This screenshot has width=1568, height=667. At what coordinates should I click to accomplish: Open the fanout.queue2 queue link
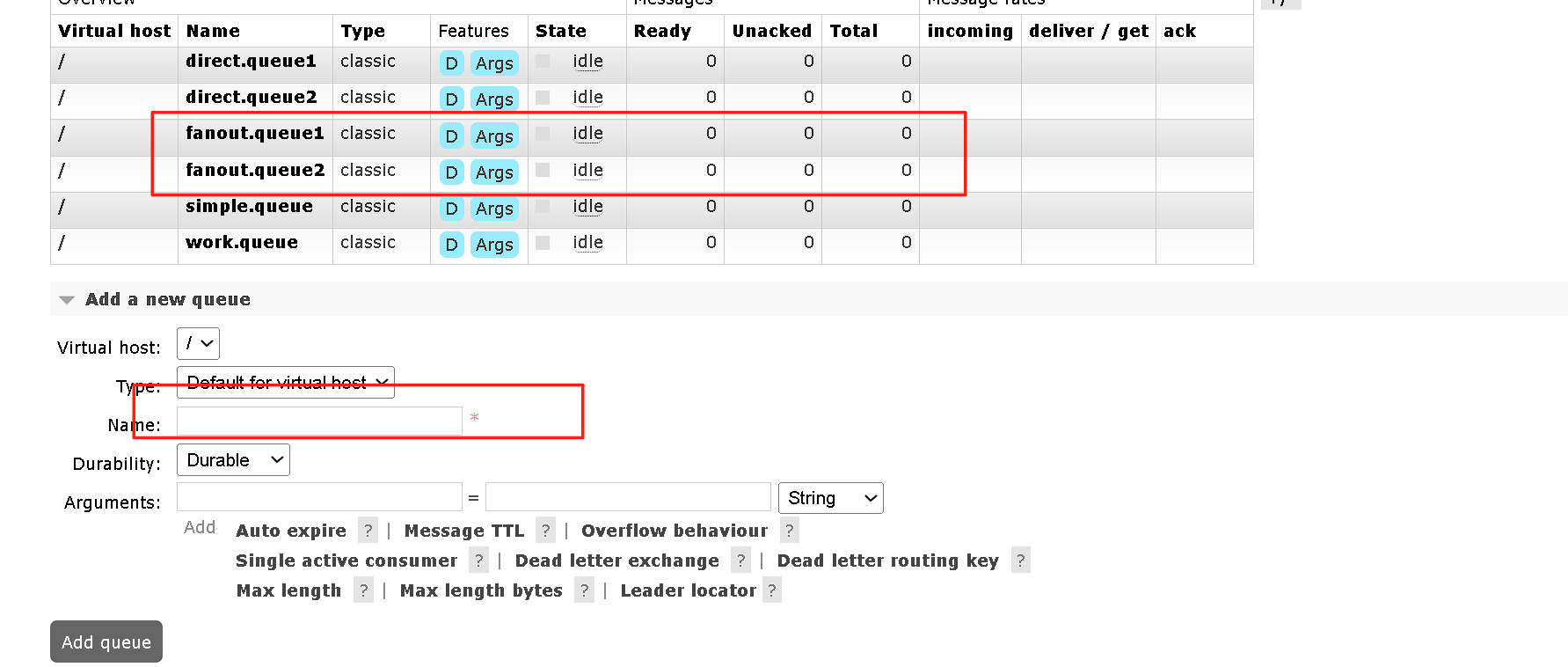point(255,171)
